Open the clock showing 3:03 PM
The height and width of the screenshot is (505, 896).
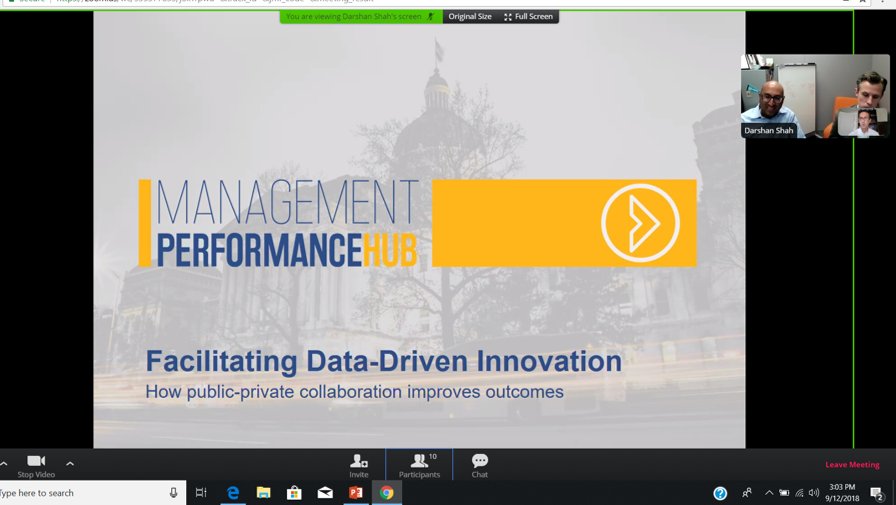click(842, 492)
